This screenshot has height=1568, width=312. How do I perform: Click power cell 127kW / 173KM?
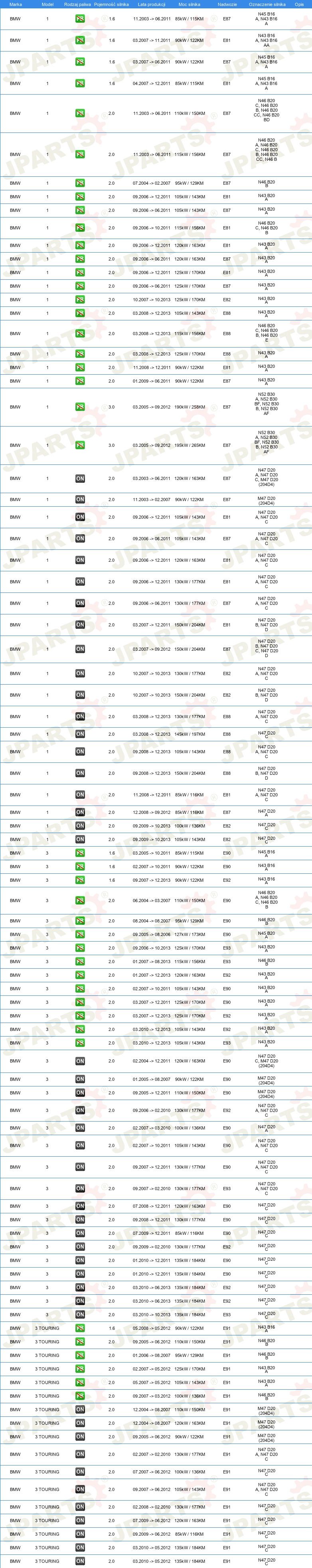[x=190, y=934]
